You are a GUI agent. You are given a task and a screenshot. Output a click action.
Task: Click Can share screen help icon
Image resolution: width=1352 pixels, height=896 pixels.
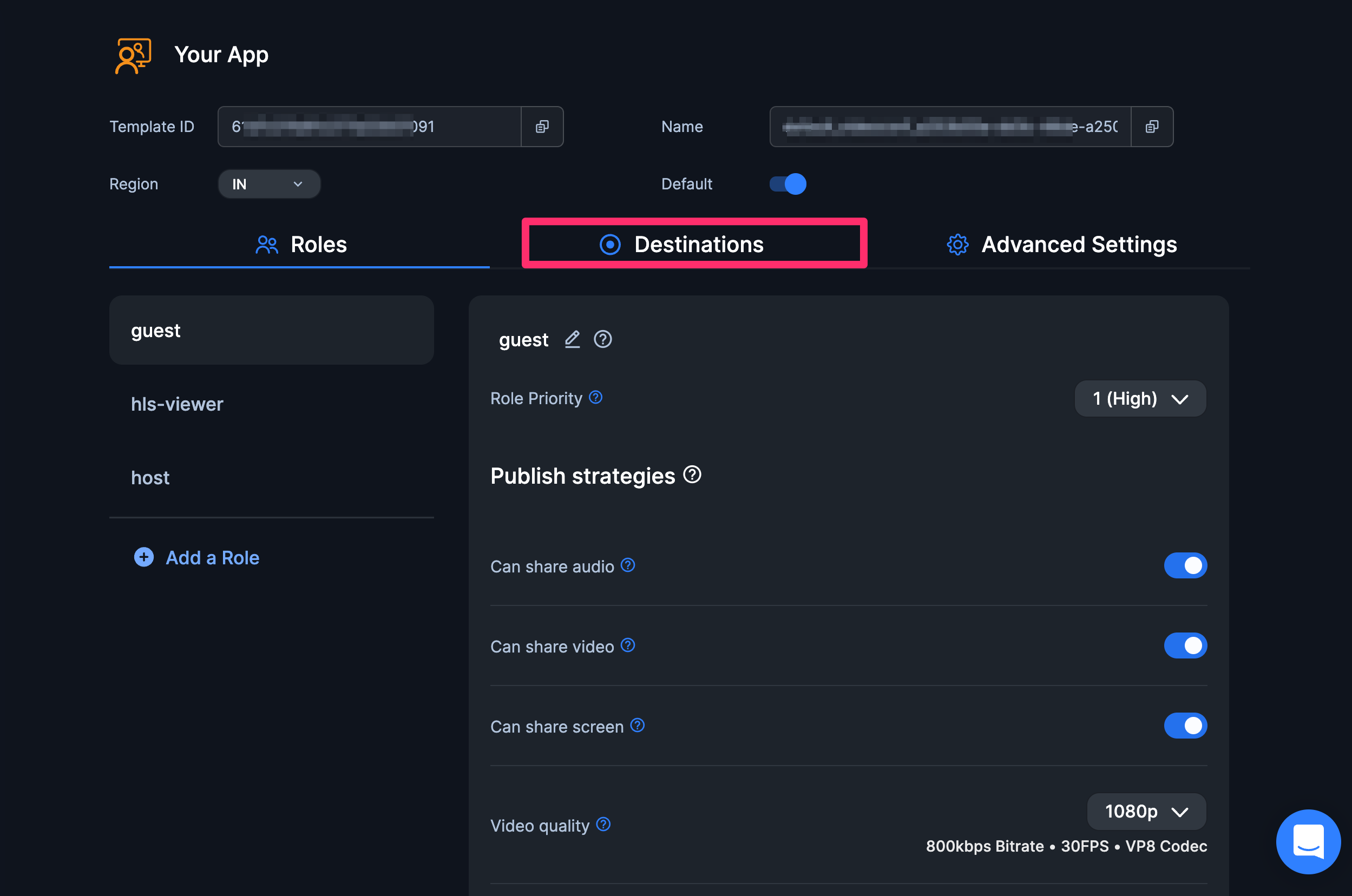tap(637, 725)
